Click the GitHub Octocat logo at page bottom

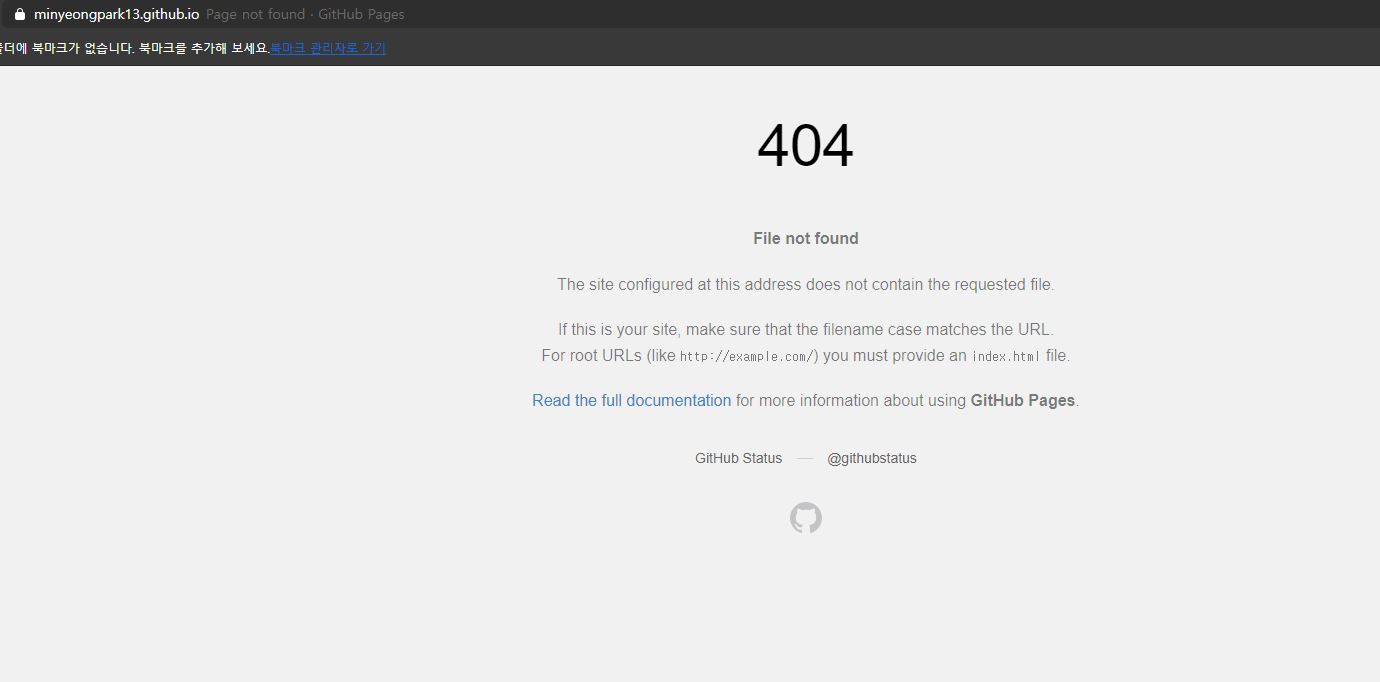[x=805, y=518]
